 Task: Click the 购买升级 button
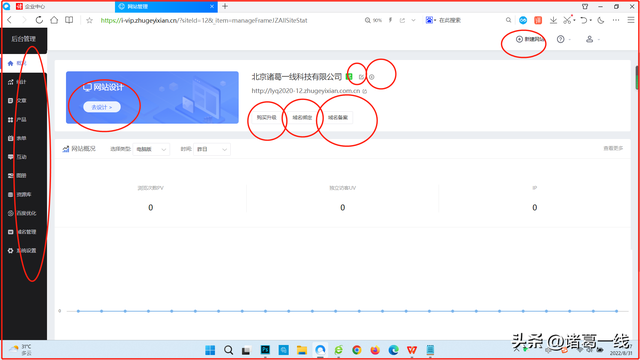pos(267,118)
